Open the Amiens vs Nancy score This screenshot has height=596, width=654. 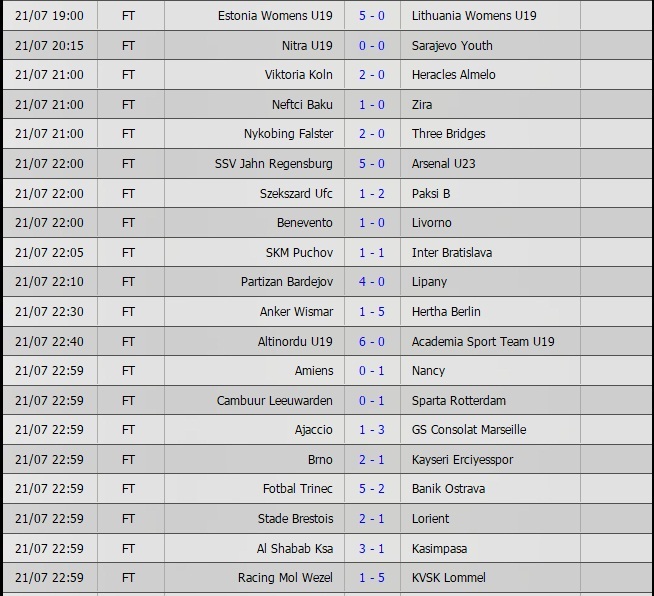pos(371,371)
